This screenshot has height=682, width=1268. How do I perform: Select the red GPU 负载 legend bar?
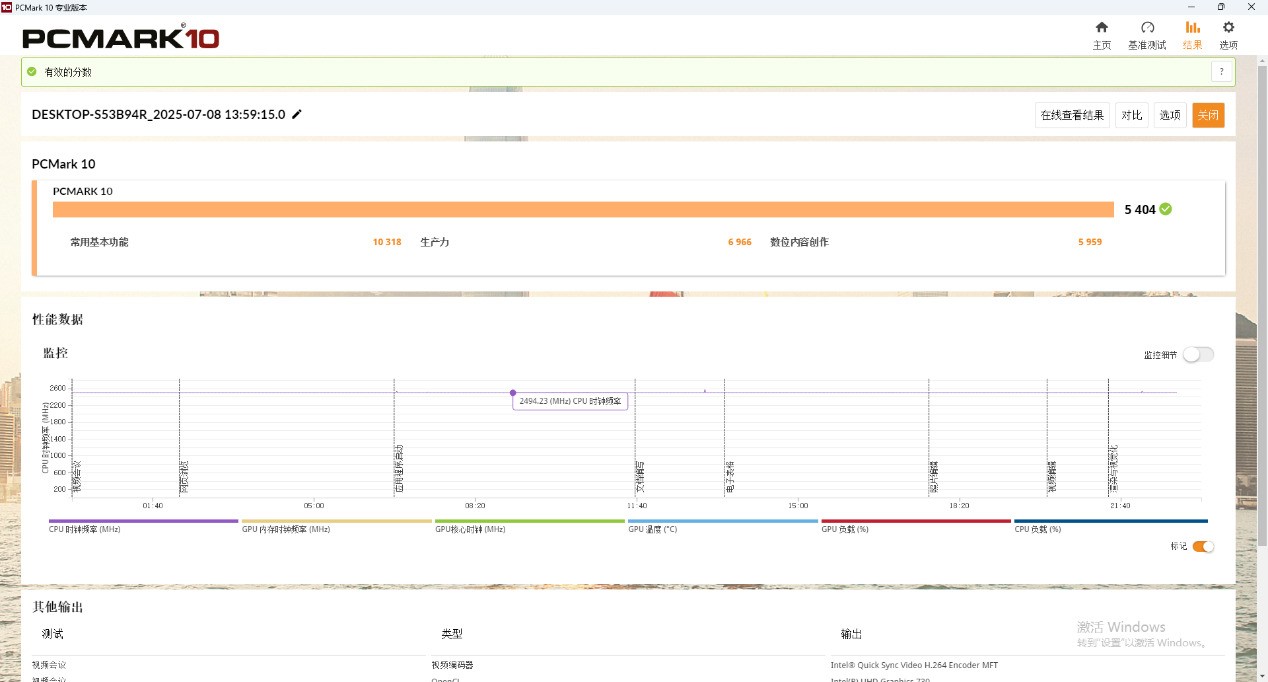coord(915,521)
